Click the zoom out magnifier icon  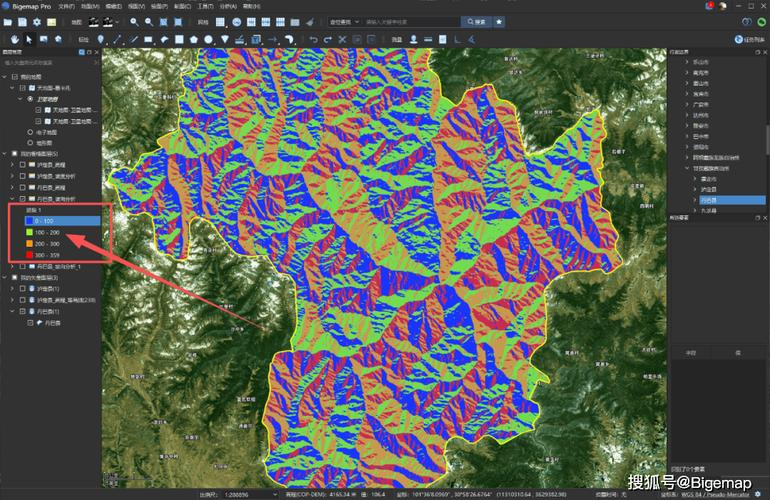pyautogui.click(x=149, y=21)
